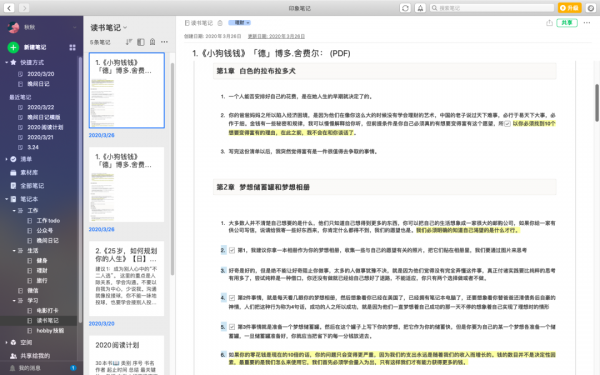
Task: Click the orange 升级 upgrade button
Action: [569, 8]
